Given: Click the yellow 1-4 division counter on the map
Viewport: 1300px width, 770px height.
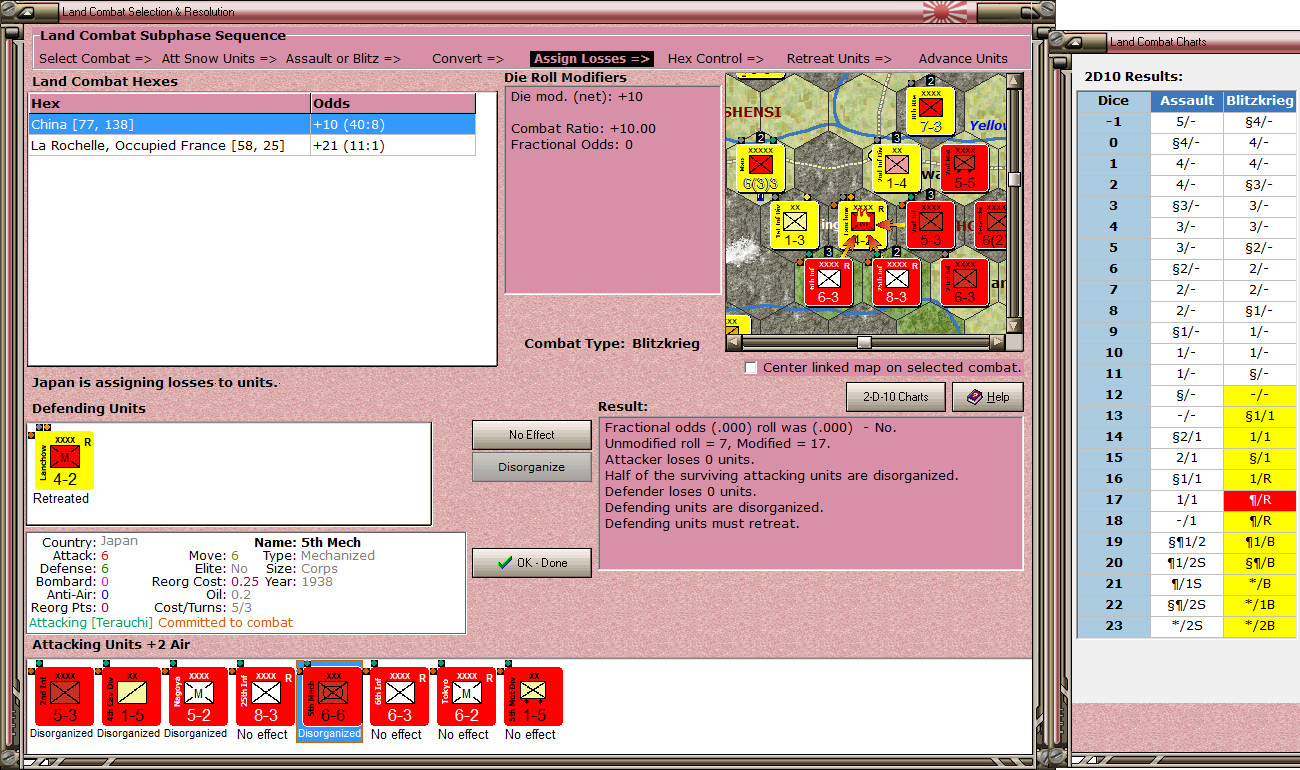Looking at the screenshot, I should coord(896,168).
